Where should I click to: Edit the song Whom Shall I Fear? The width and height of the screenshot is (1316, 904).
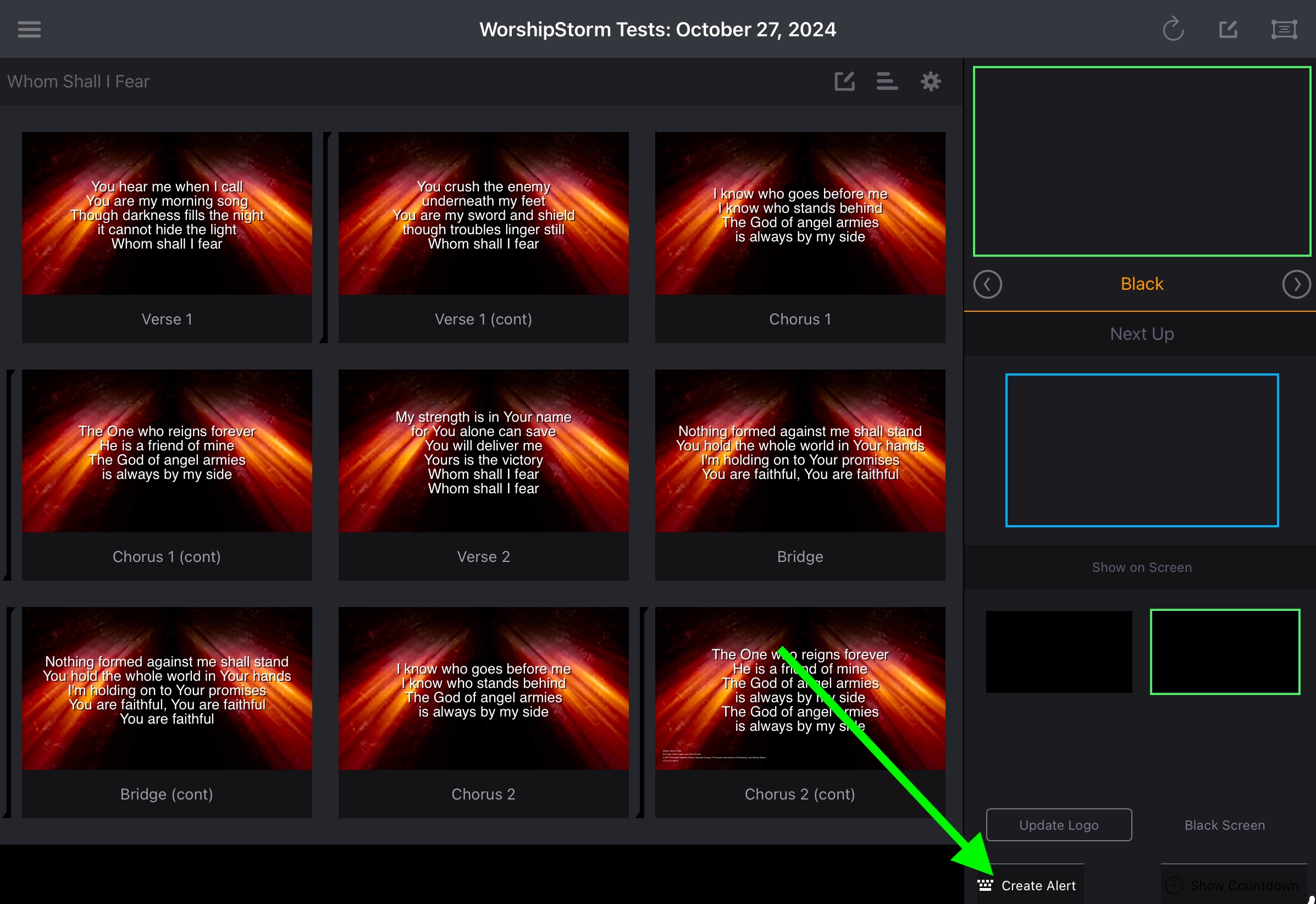pyautogui.click(x=844, y=81)
